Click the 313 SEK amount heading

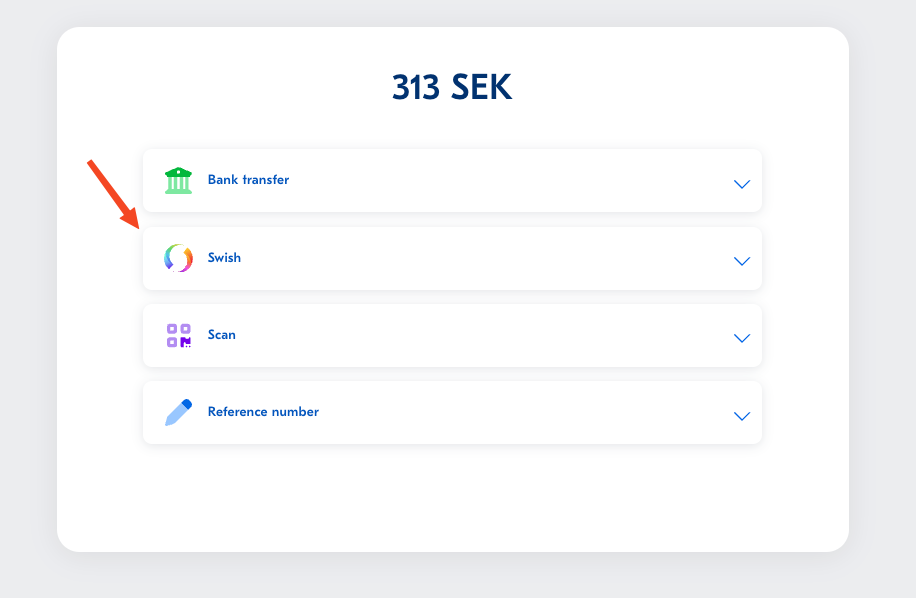coord(452,88)
